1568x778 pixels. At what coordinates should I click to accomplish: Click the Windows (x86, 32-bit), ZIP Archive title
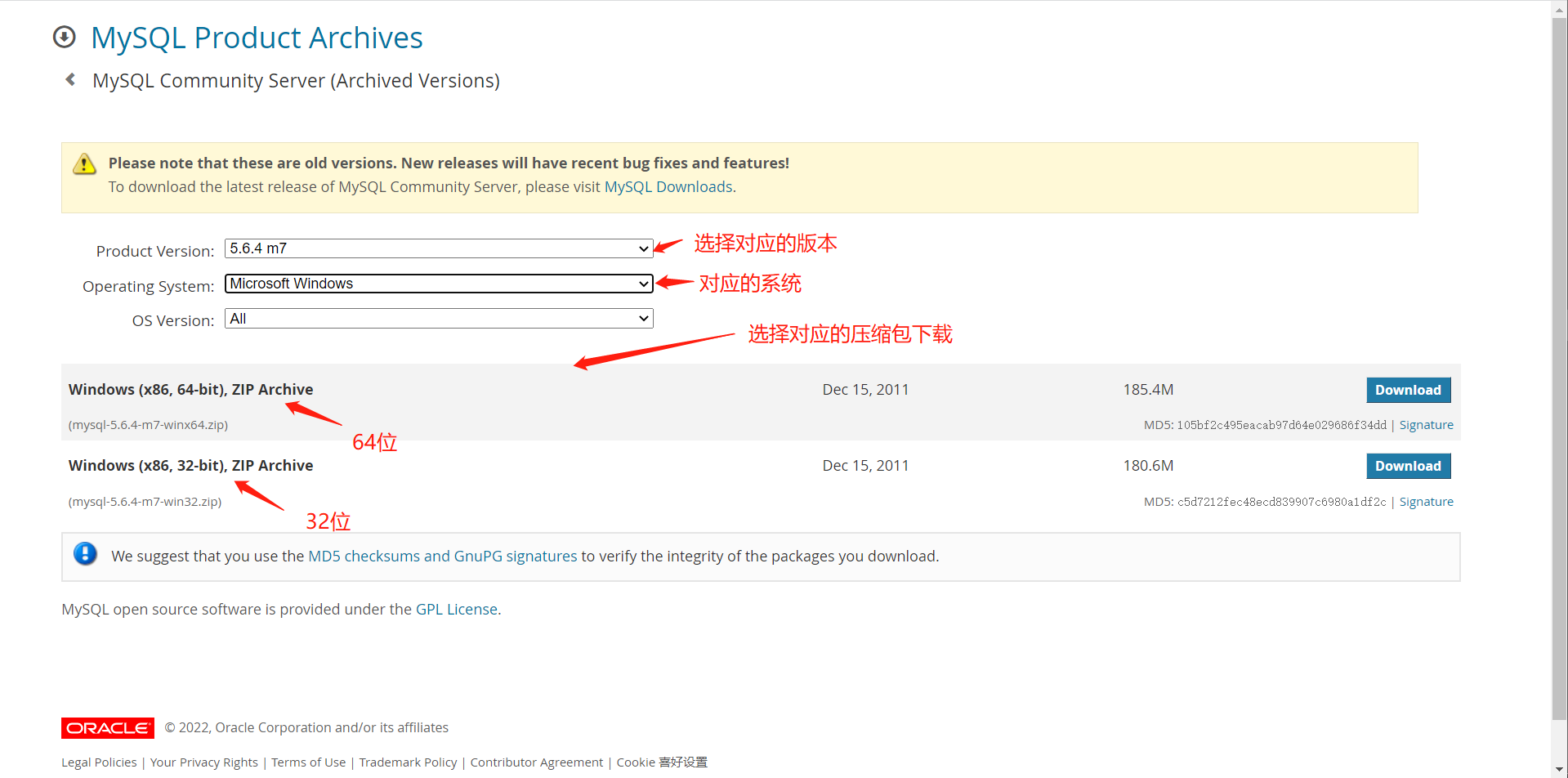tap(191, 466)
